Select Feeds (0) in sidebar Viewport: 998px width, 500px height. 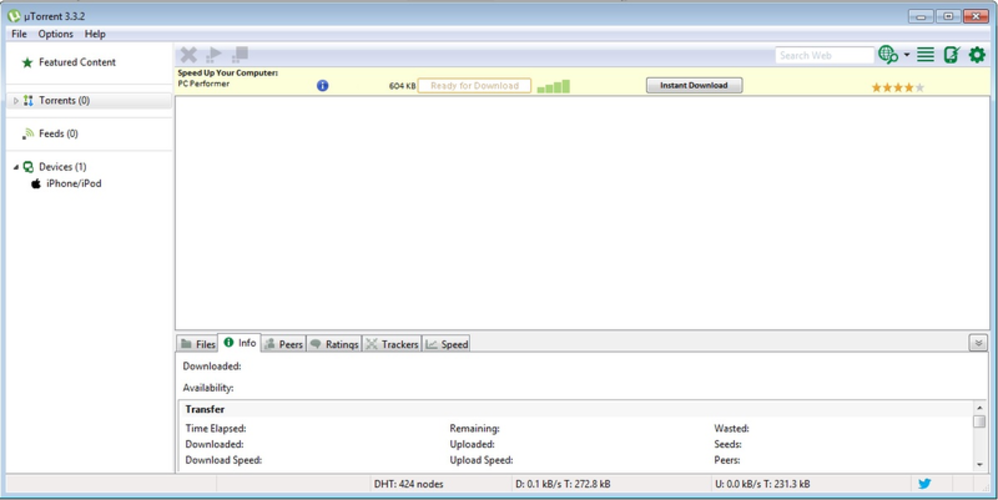(x=58, y=134)
